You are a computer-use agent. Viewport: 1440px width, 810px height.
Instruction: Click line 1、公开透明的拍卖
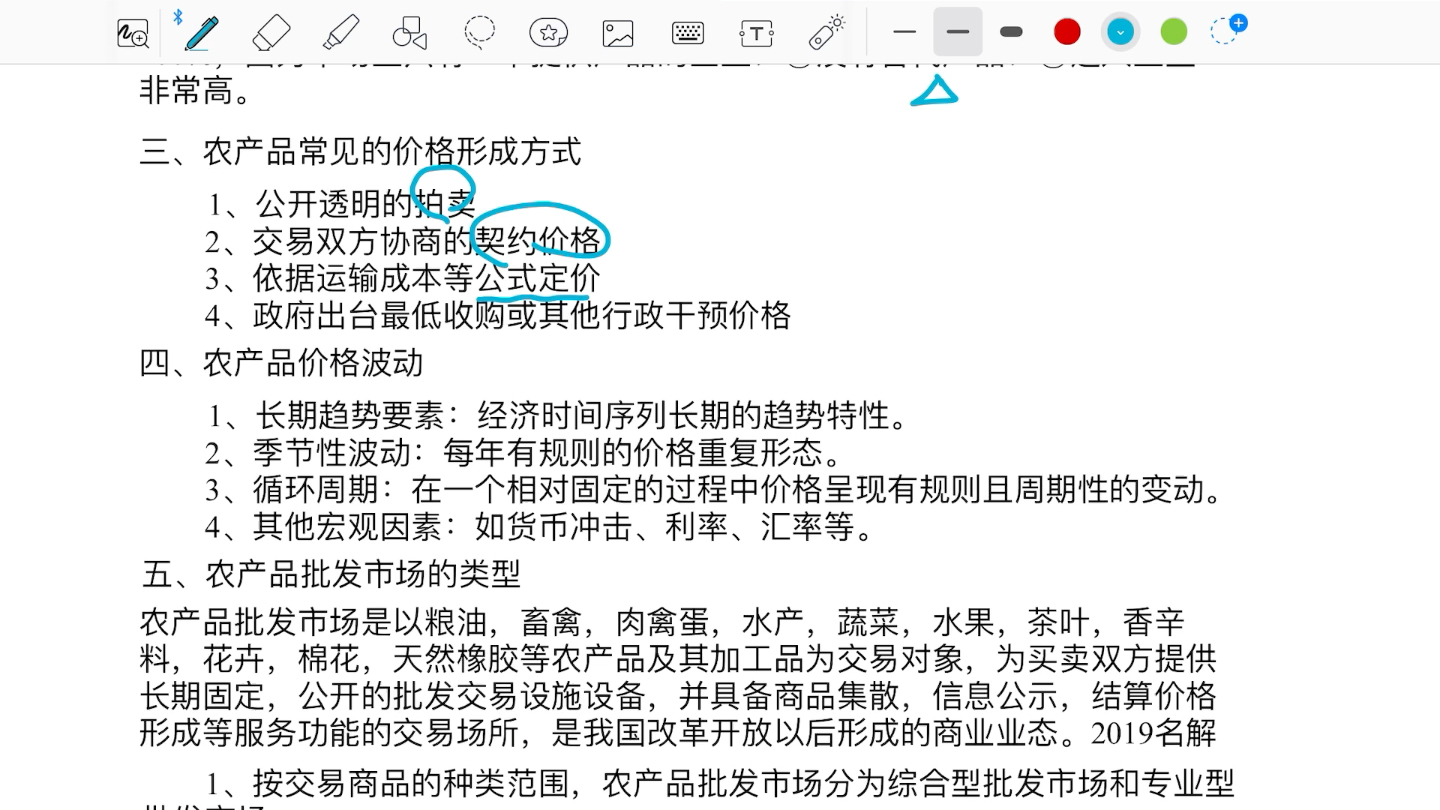tap(340, 204)
